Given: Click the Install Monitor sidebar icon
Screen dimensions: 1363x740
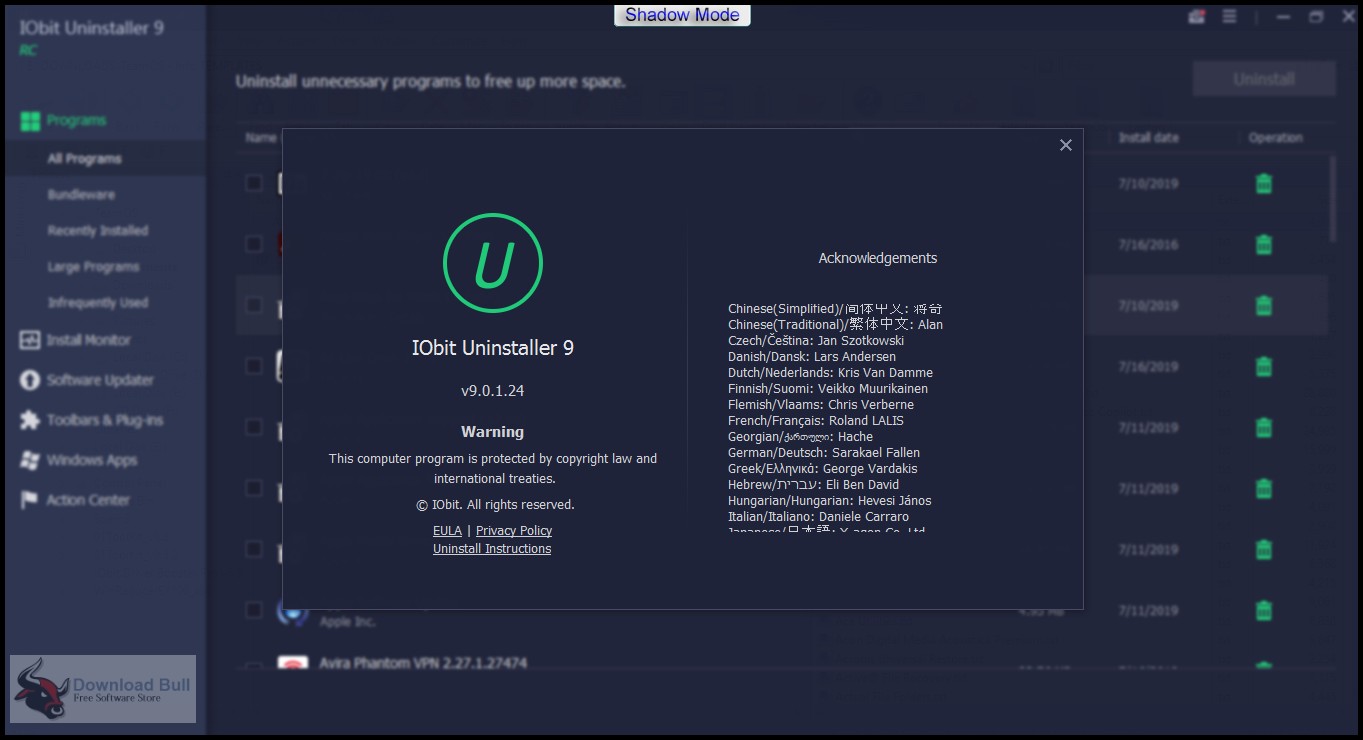Looking at the screenshot, I should point(29,340).
